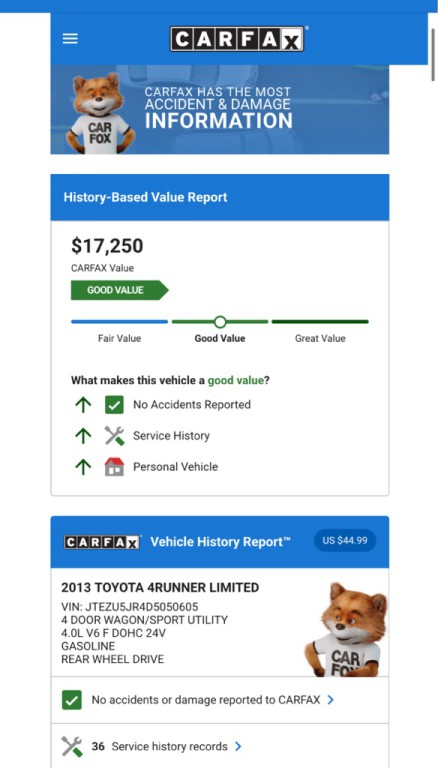Click the US $44.99 price button
438x768 pixels.
[345, 541]
